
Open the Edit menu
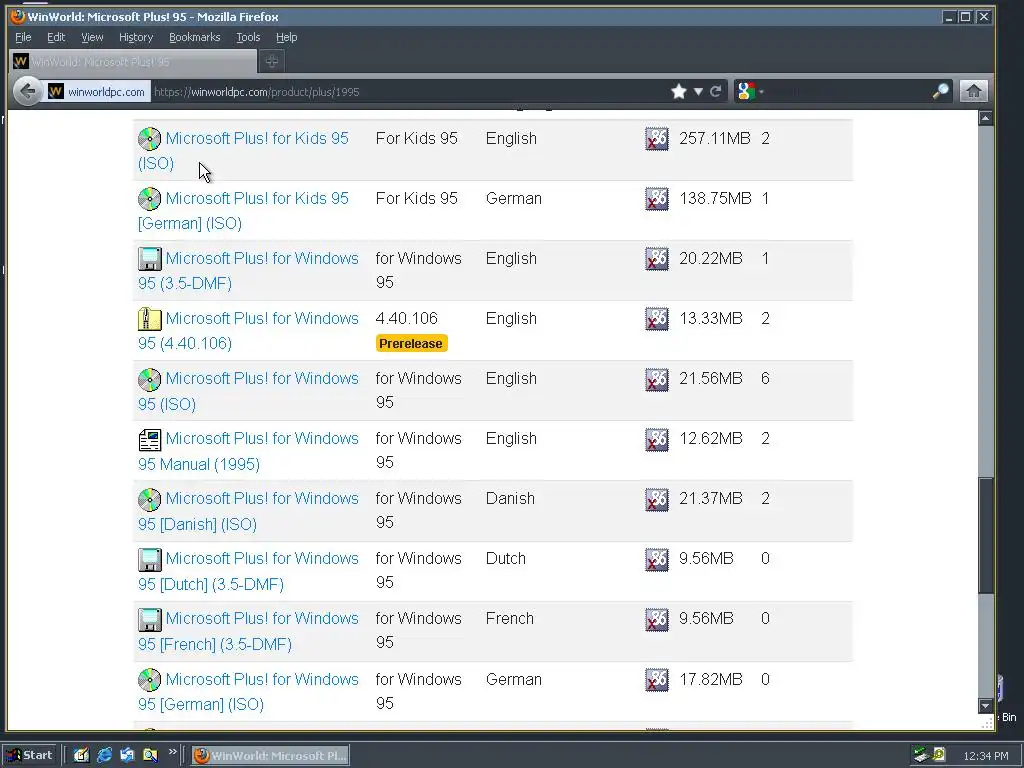coord(56,37)
